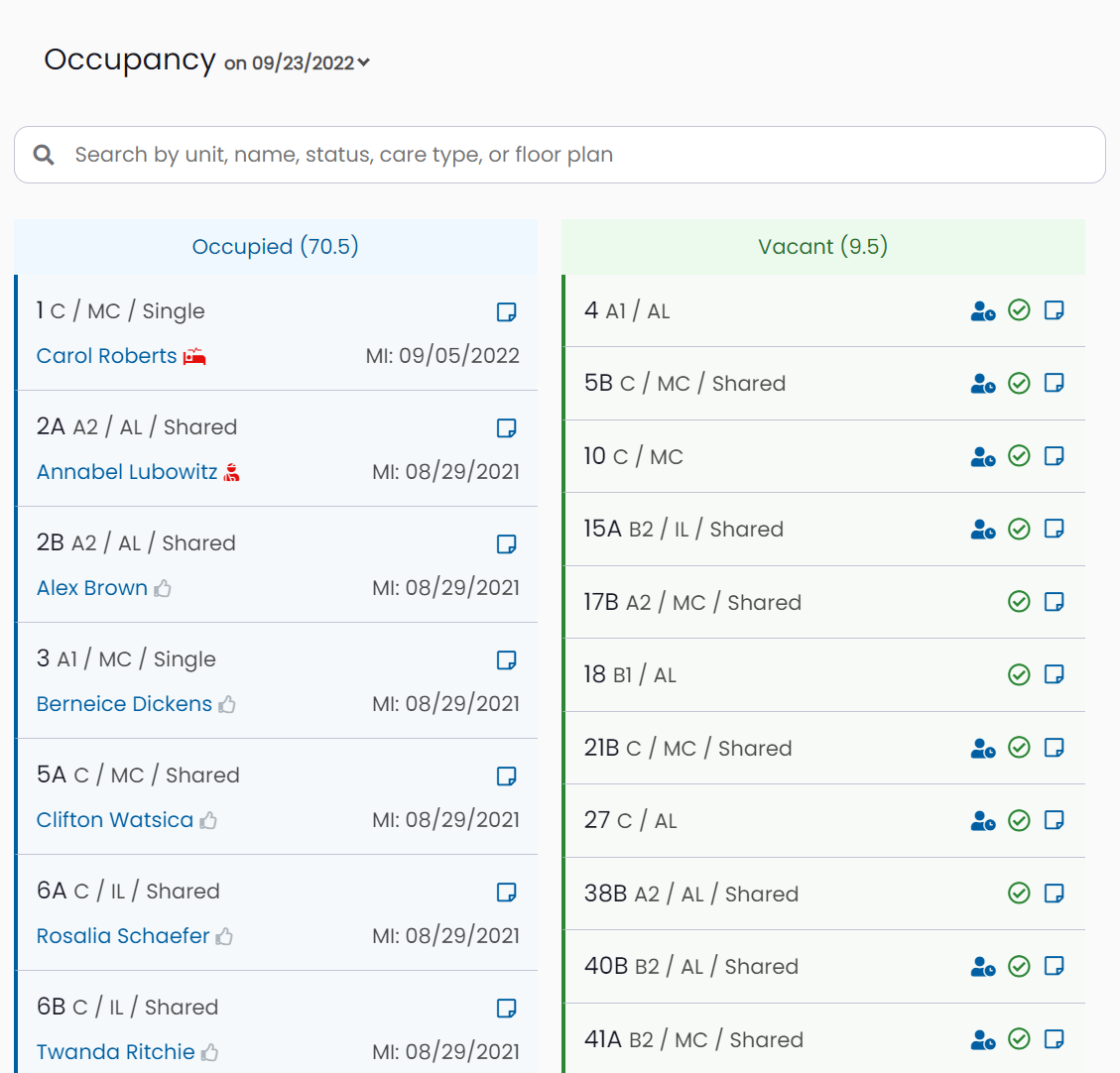Click green check icon for unit 27
This screenshot has height=1073, width=1120.
(x=1019, y=820)
